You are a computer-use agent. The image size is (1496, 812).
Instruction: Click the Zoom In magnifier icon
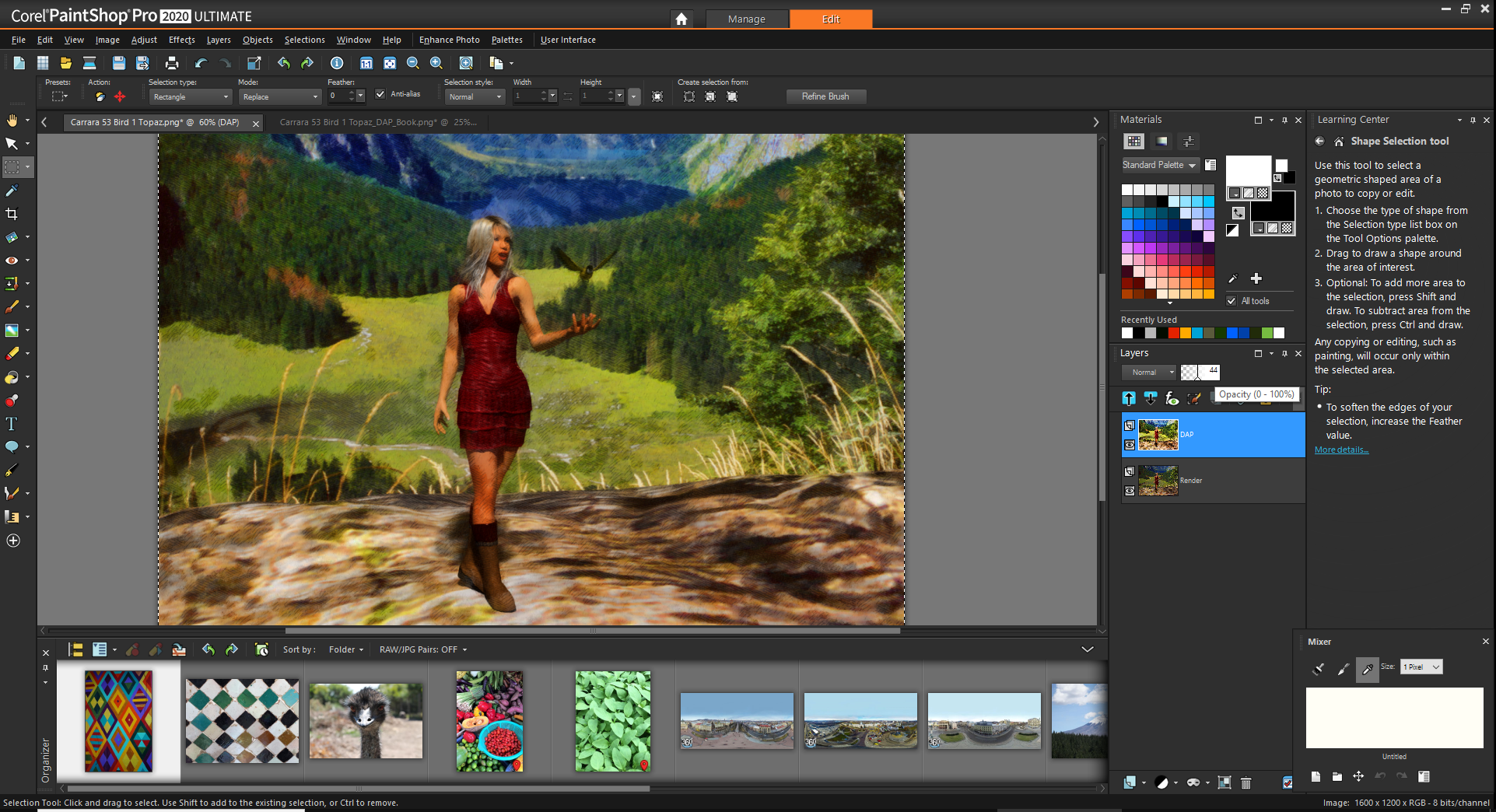pyautogui.click(x=436, y=63)
